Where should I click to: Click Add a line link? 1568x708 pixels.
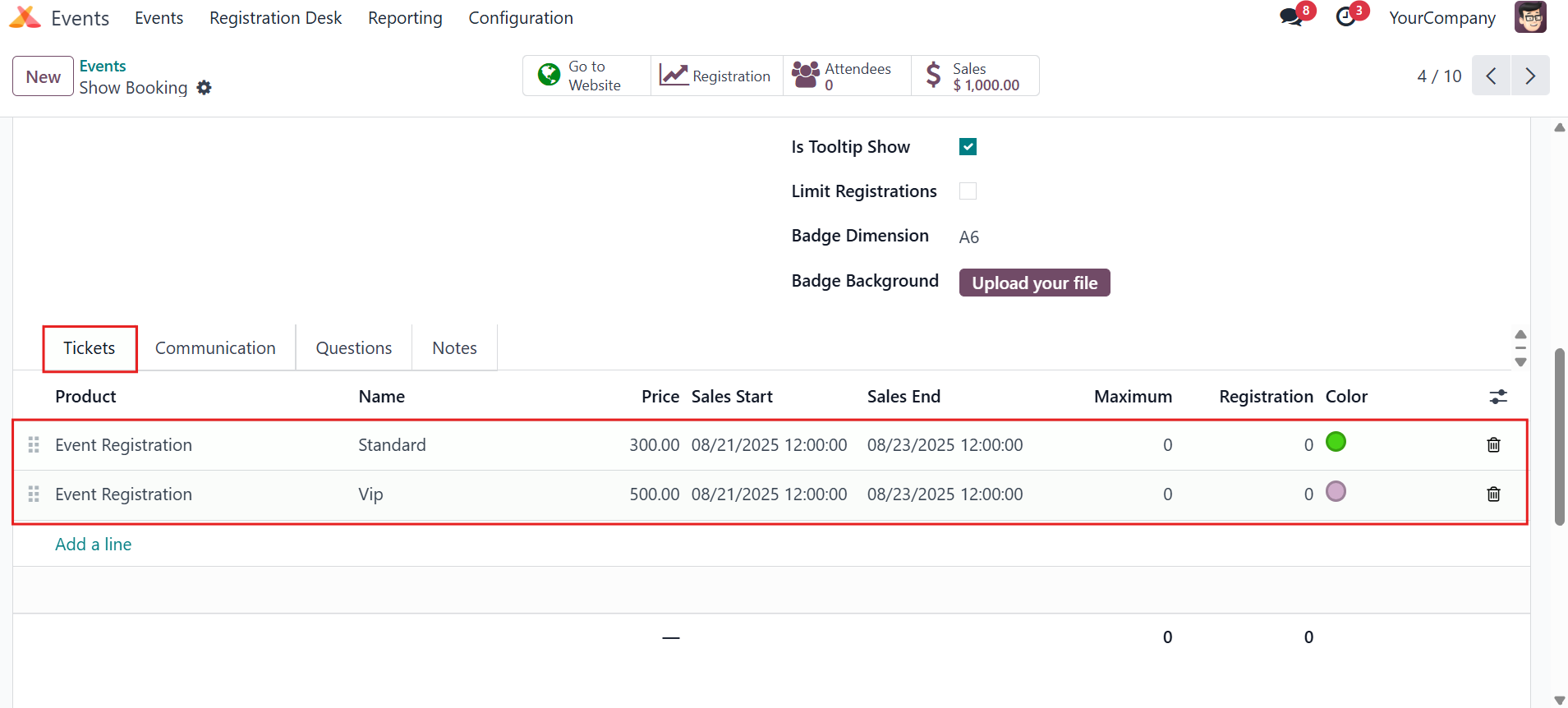coord(94,545)
